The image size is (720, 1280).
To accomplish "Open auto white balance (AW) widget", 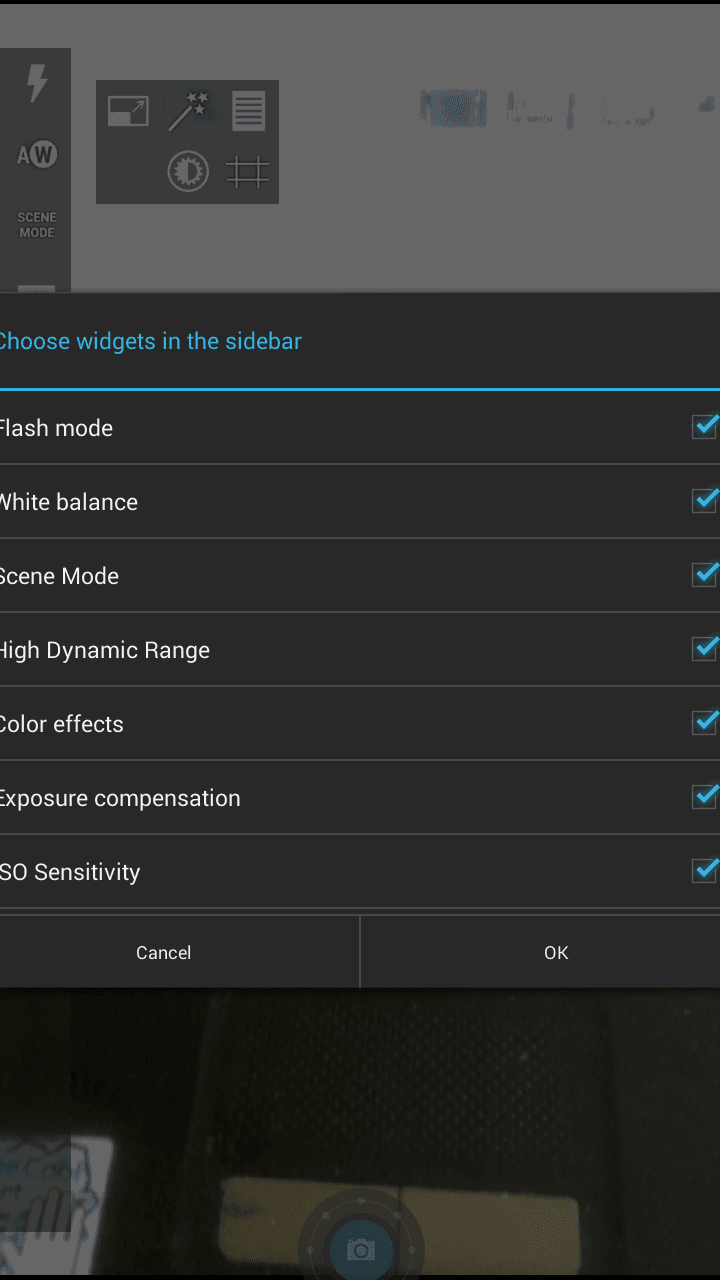I will pyautogui.click(x=37, y=154).
